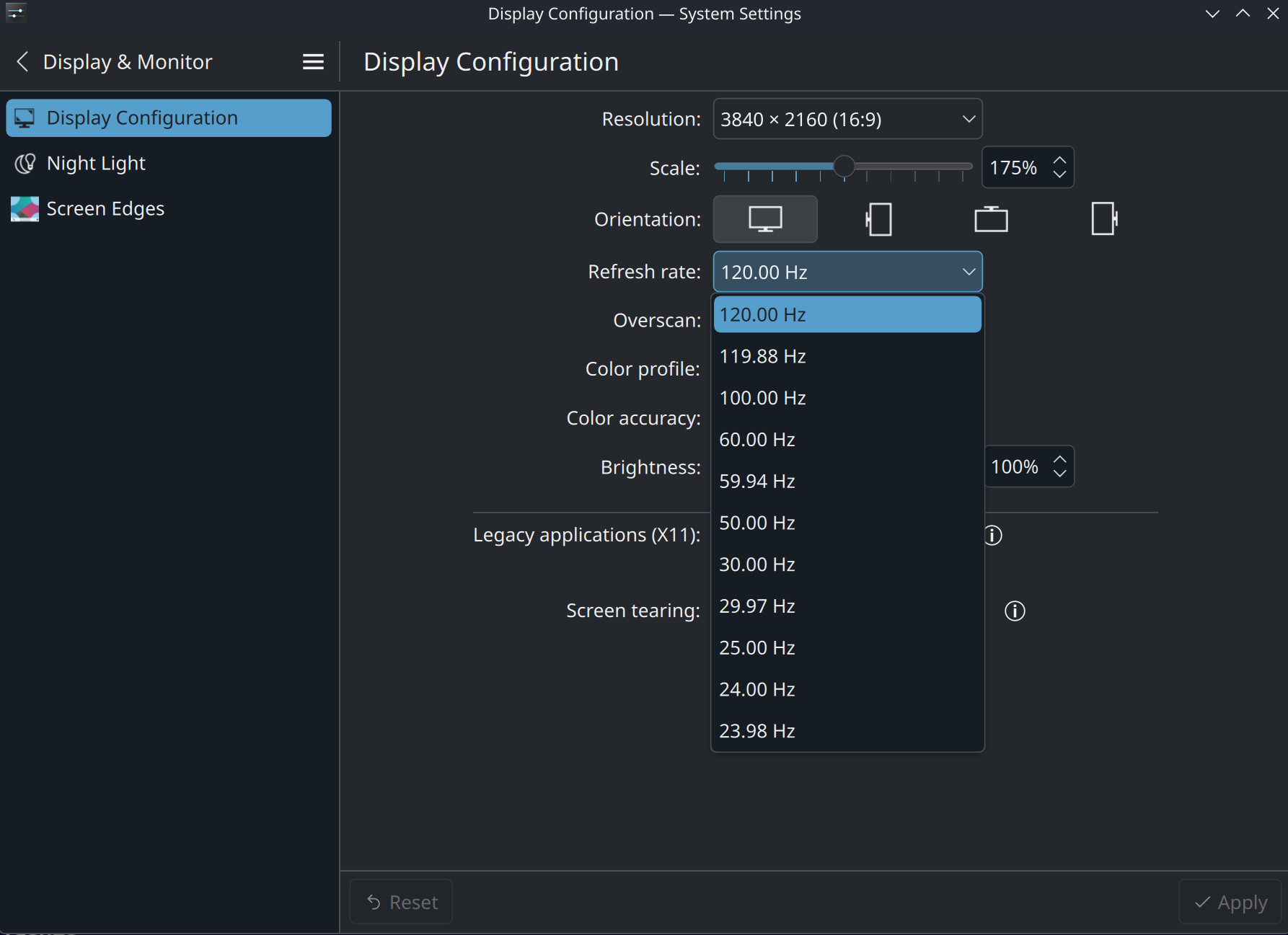Expand the Resolution dropdown
The height and width of the screenshot is (935, 1288).
847,119
